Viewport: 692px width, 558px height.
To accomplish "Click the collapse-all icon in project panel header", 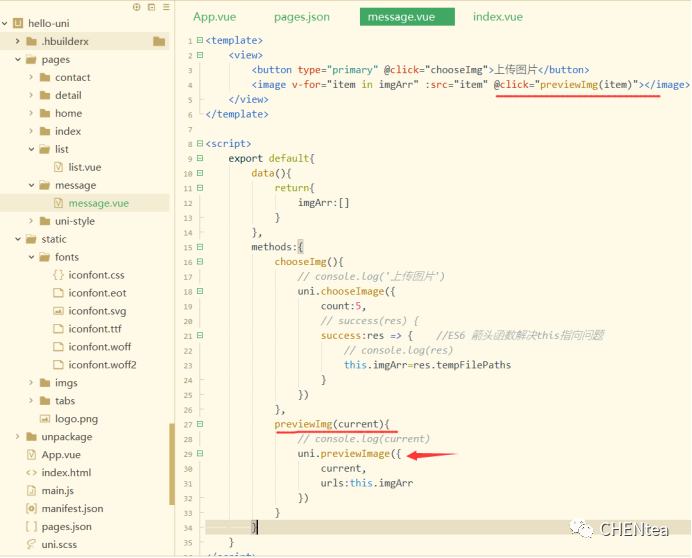I will [x=150, y=7].
